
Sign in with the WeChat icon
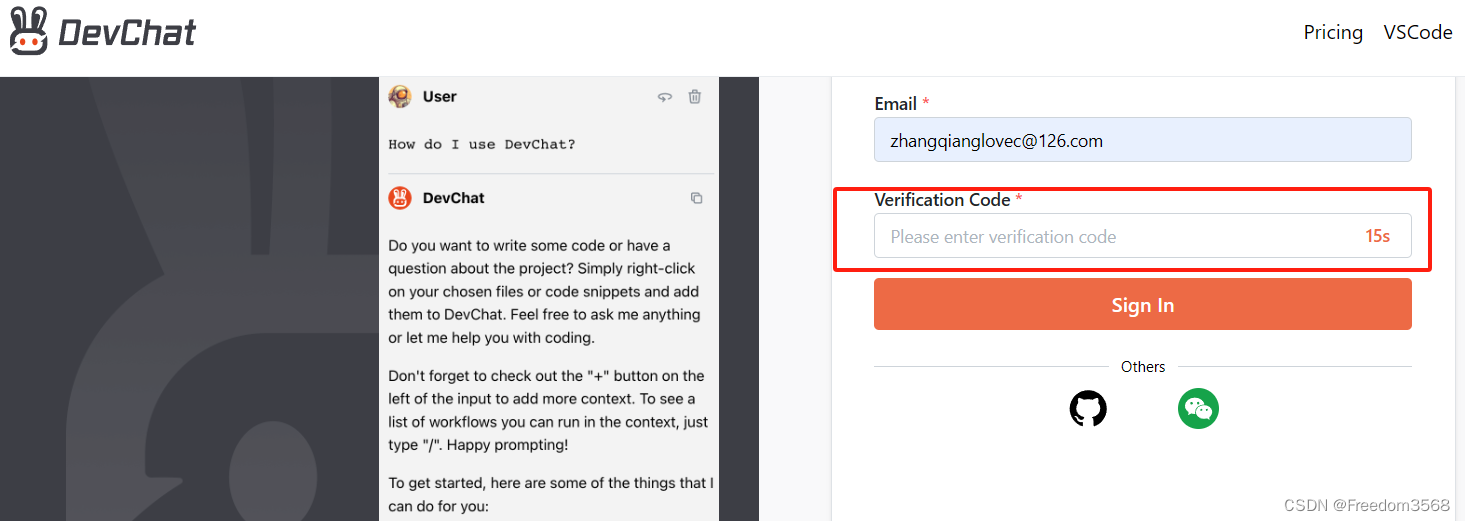pyautogui.click(x=1198, y=408)
